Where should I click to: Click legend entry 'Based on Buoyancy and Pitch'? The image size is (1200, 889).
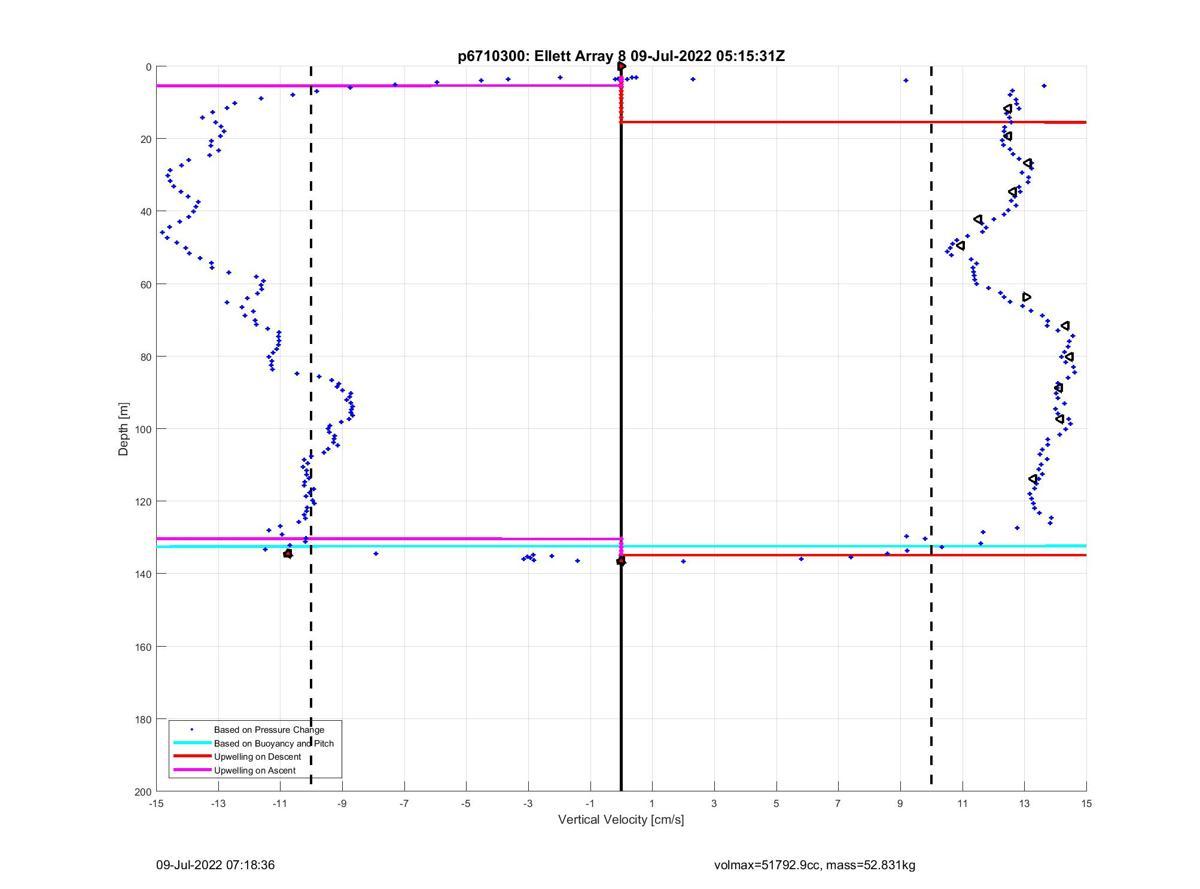[x=274, y=743]
